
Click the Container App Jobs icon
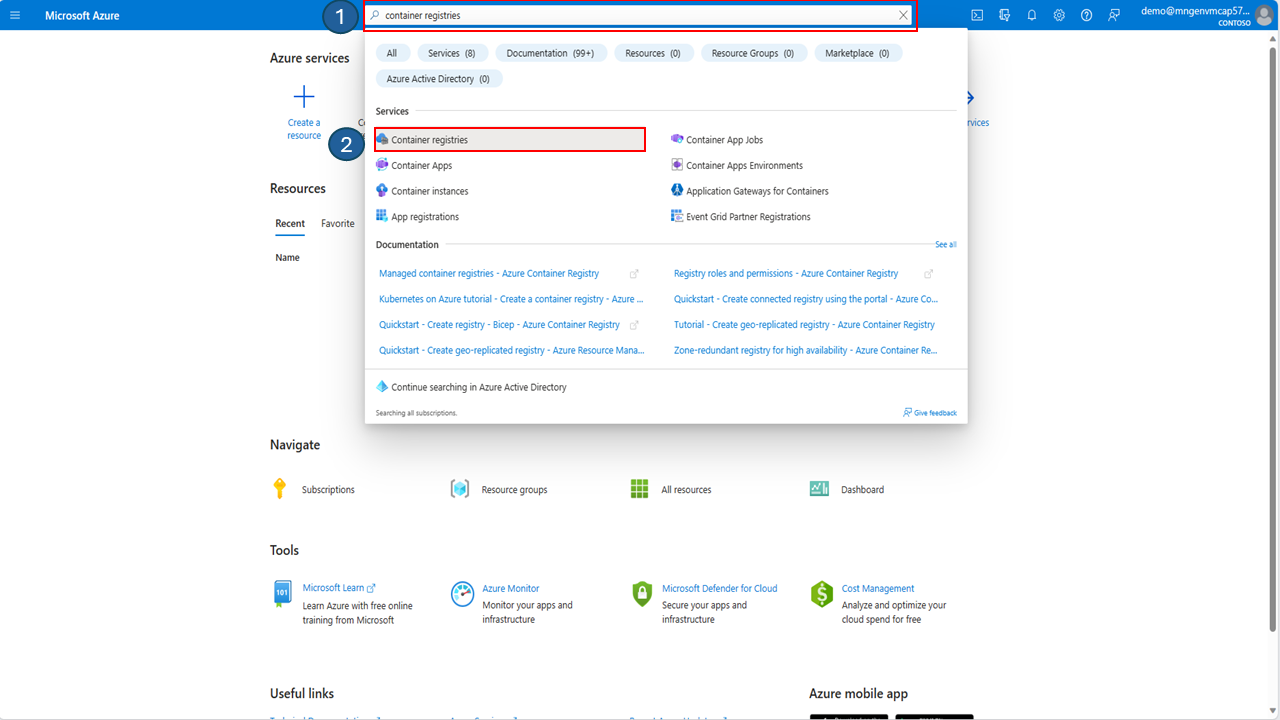(677, 139)
